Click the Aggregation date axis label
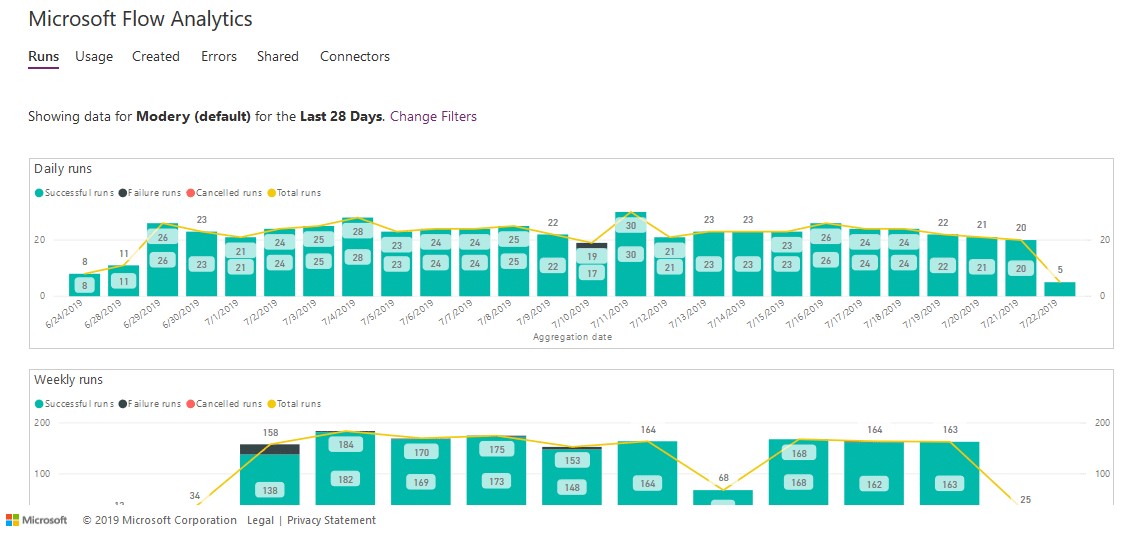 572,337
